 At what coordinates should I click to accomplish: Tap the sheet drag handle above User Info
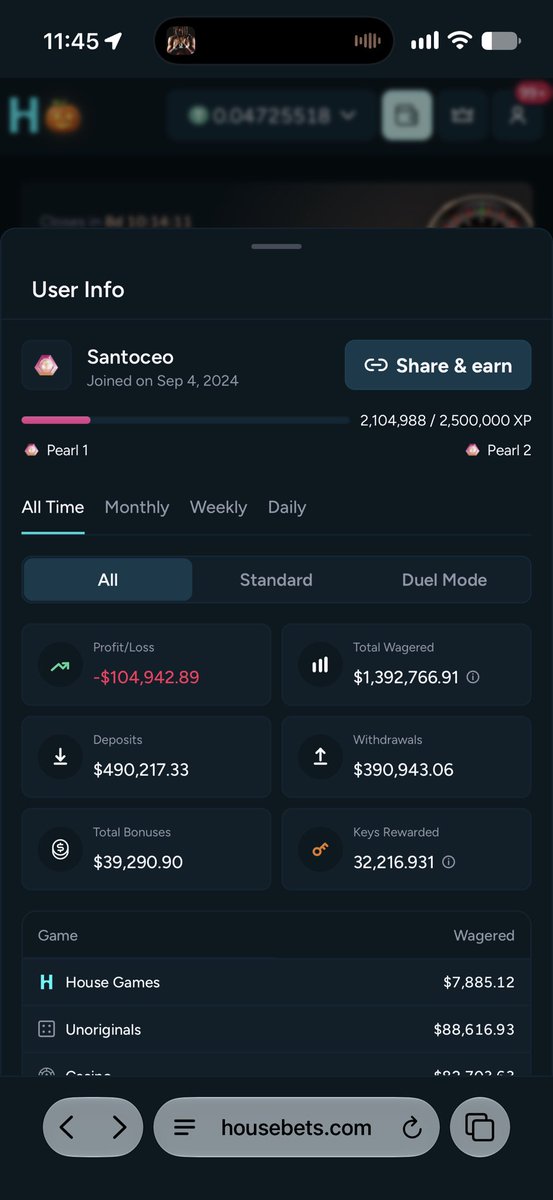[x=276, y=246]
